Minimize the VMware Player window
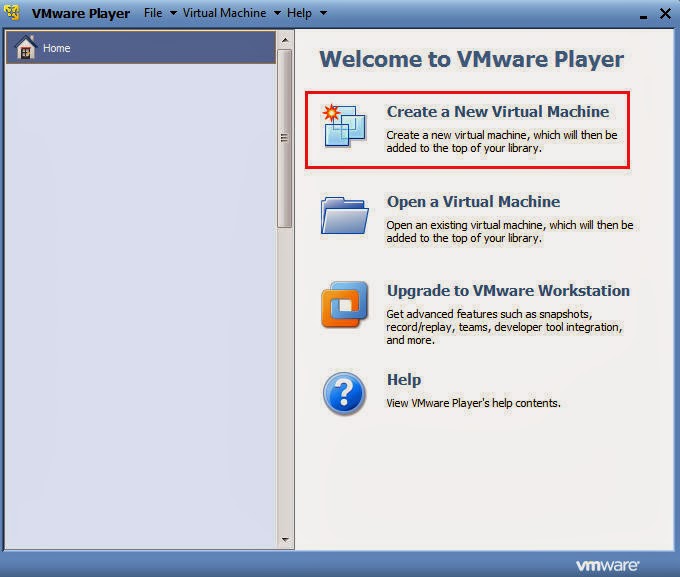Viewport: 680px width, 577px height. (x=644, y=16)
